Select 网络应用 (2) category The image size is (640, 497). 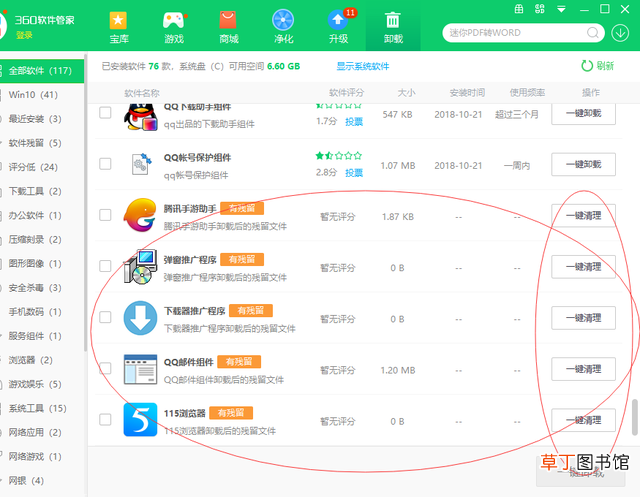42,432
